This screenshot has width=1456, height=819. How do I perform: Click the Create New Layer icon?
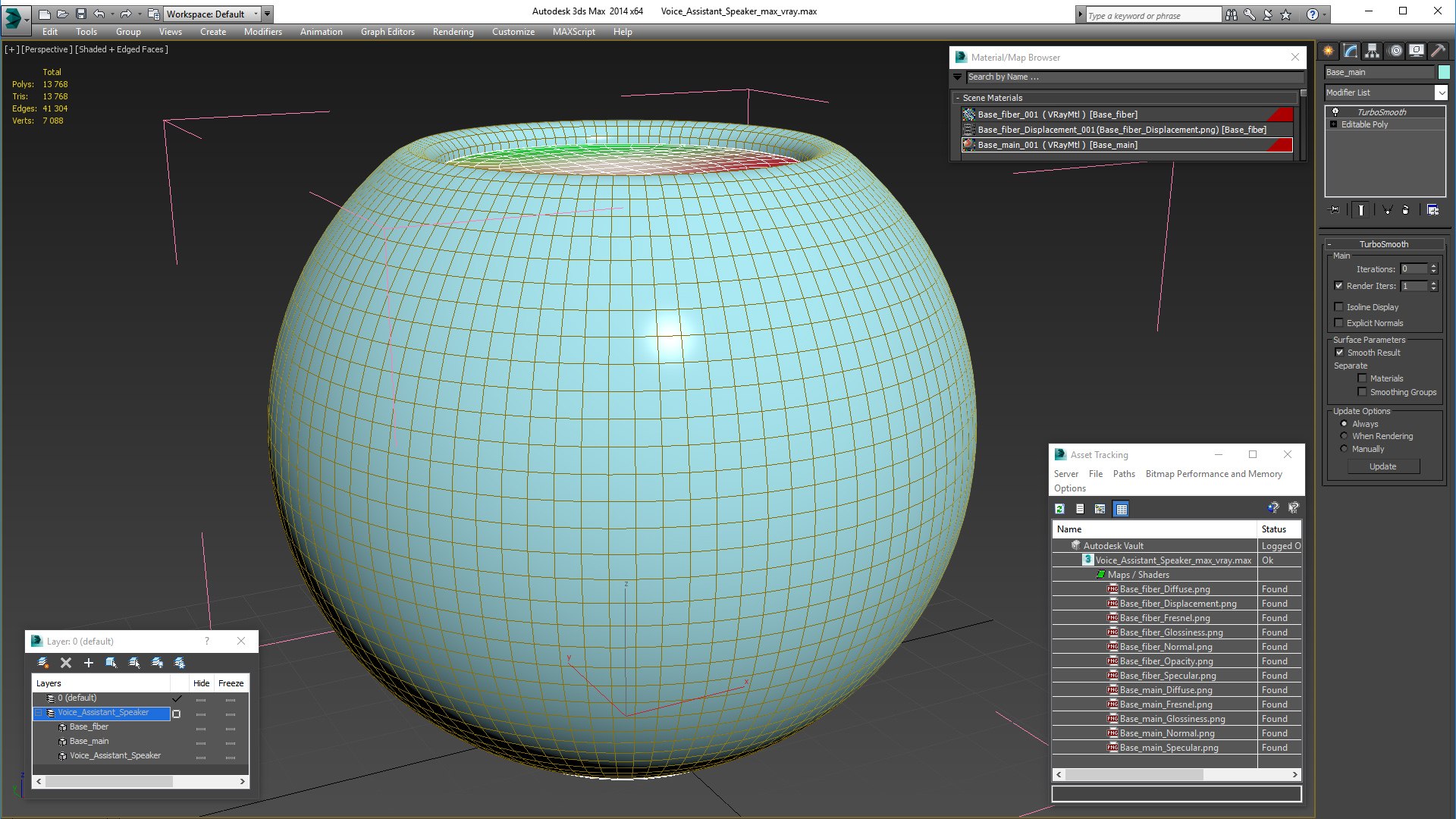(43, 663)
